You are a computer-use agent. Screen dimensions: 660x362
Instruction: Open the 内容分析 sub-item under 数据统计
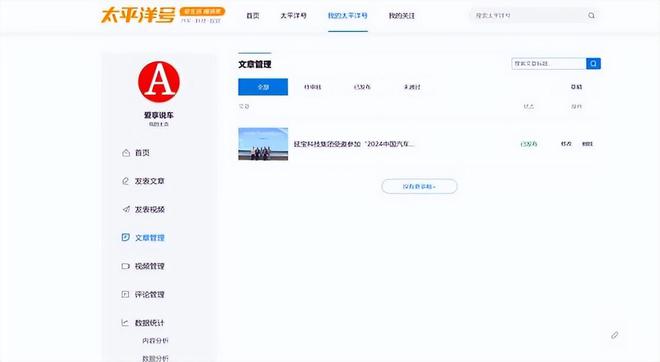pos(155,341)
